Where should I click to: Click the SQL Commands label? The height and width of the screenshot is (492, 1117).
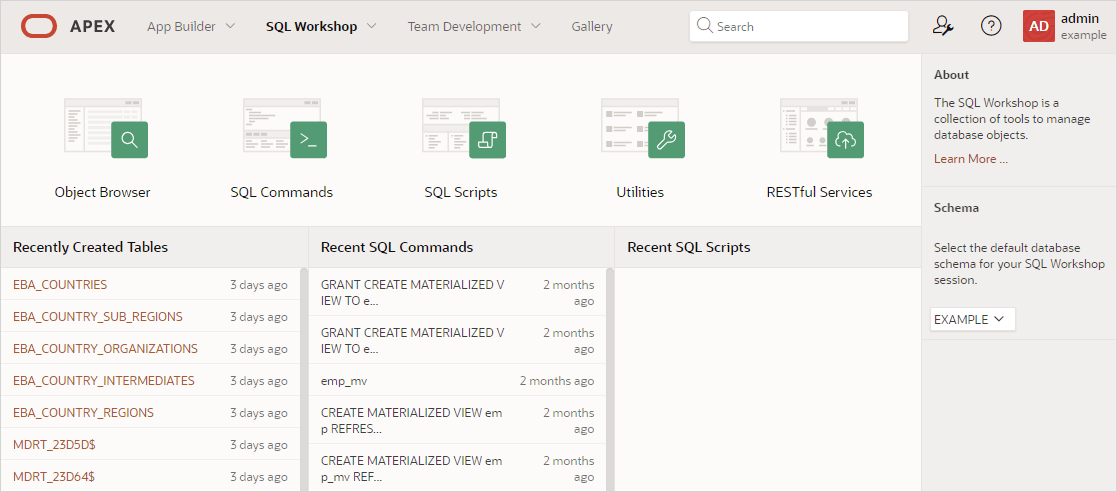[281, 192]
